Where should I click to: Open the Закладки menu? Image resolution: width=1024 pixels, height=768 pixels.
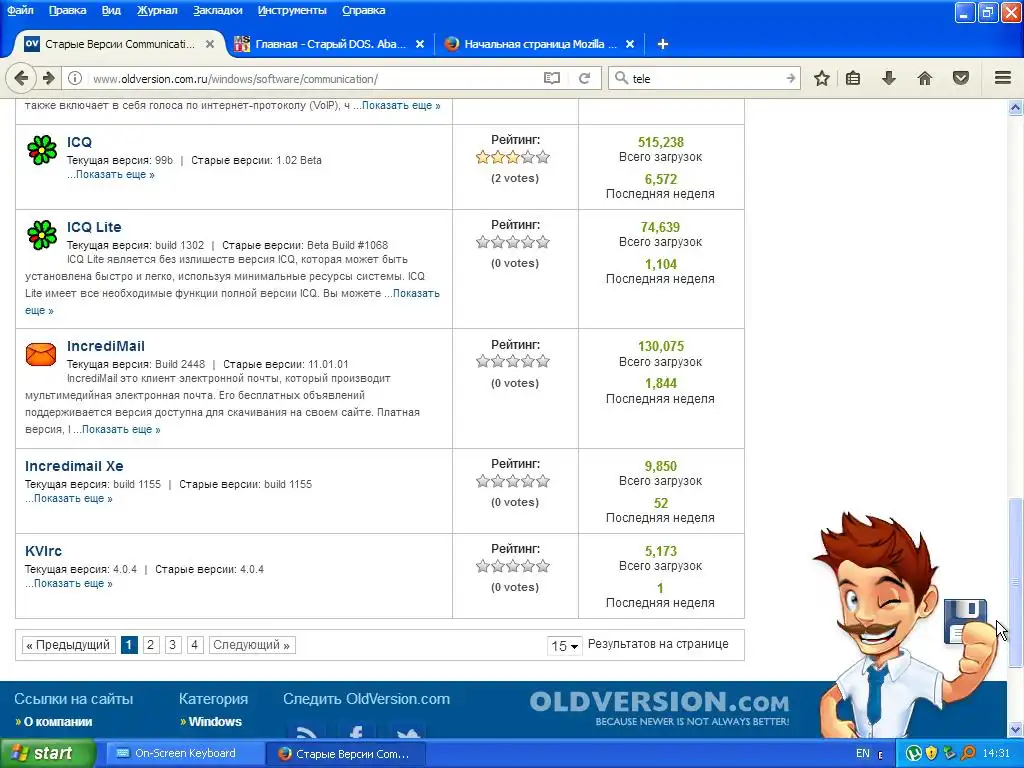tap(217, 10)
